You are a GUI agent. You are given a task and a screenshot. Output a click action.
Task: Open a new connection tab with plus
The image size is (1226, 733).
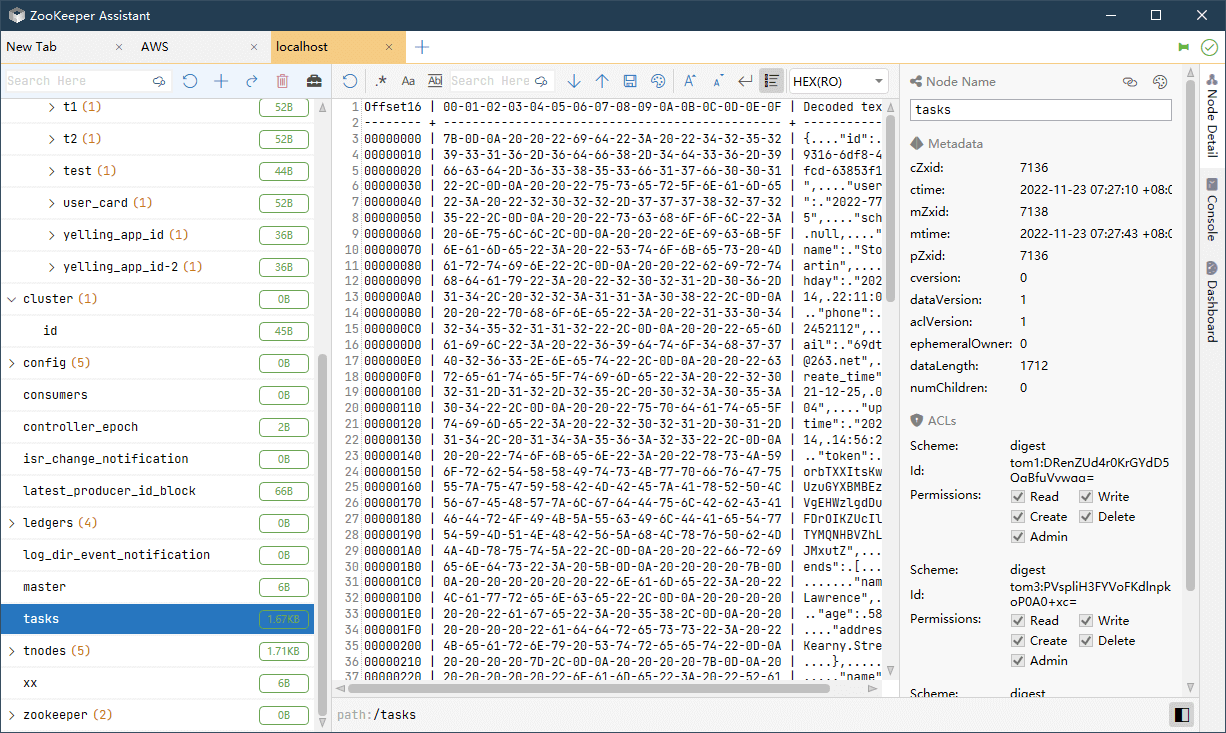(422, 47)
